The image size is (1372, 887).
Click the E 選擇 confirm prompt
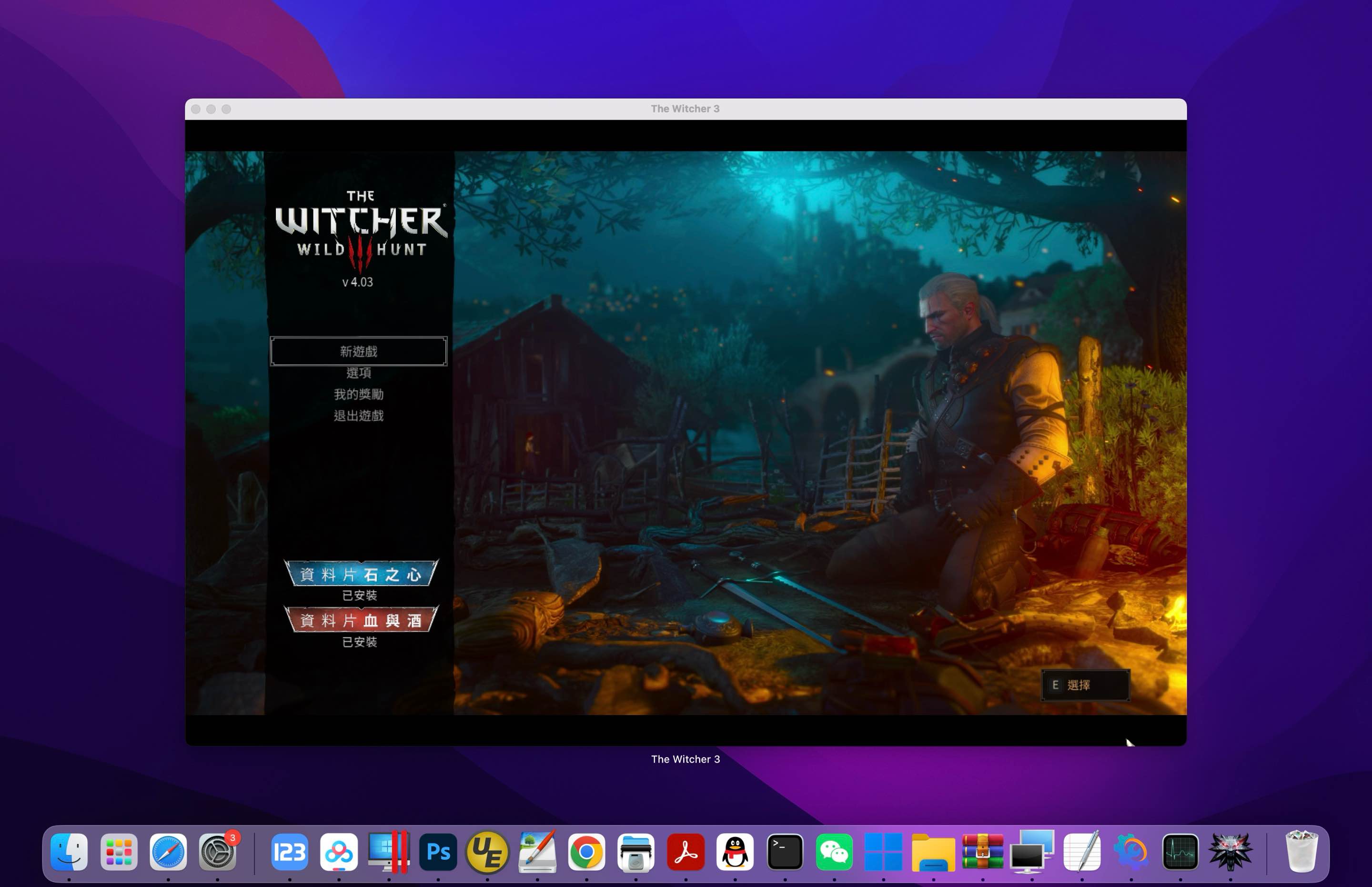pyautogui.click(x=1086, y=685)
